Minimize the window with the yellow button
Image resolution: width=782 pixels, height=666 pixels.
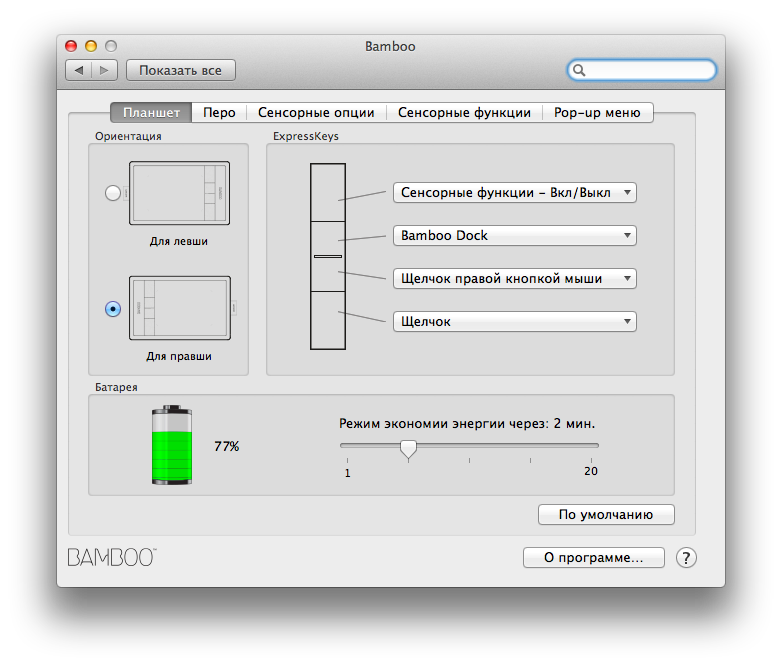pyautogui.click(x=91, y=46)
